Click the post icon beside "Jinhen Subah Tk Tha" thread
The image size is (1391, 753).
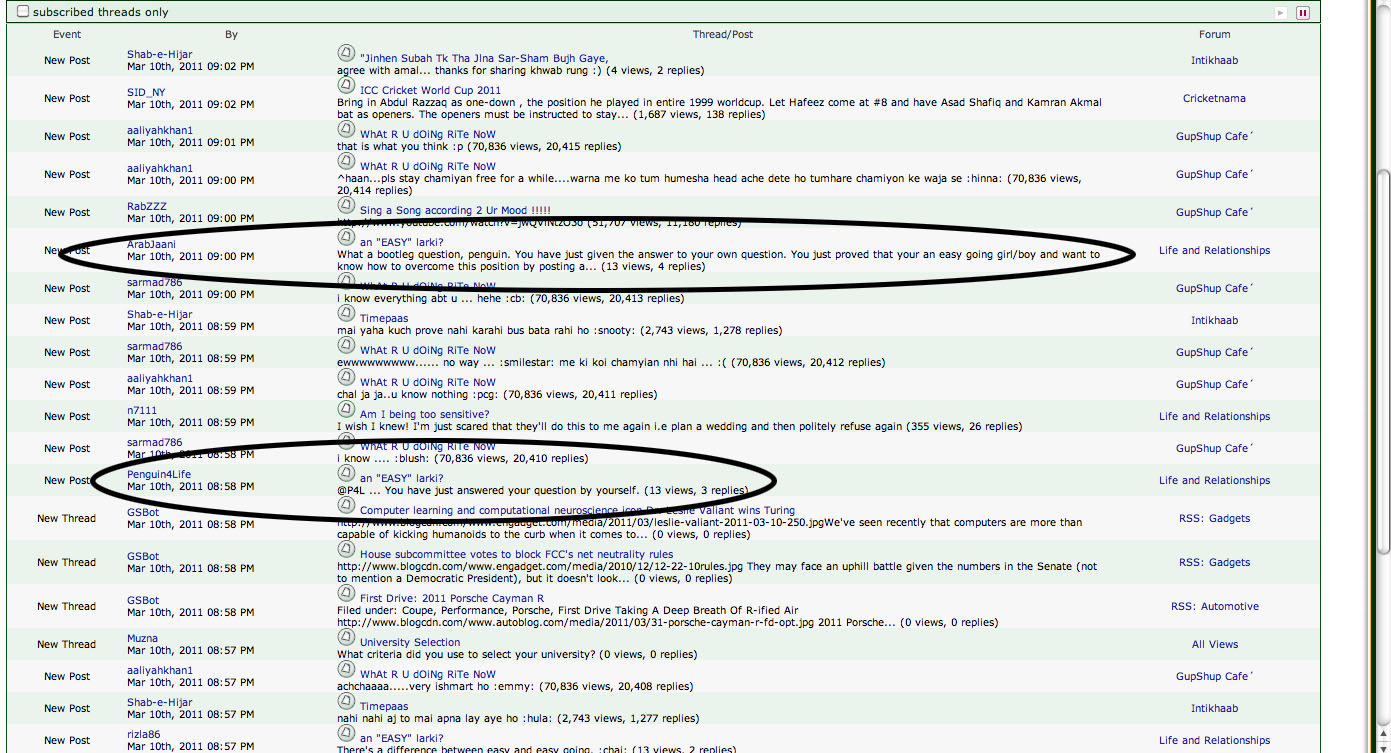tap(346, 55)
